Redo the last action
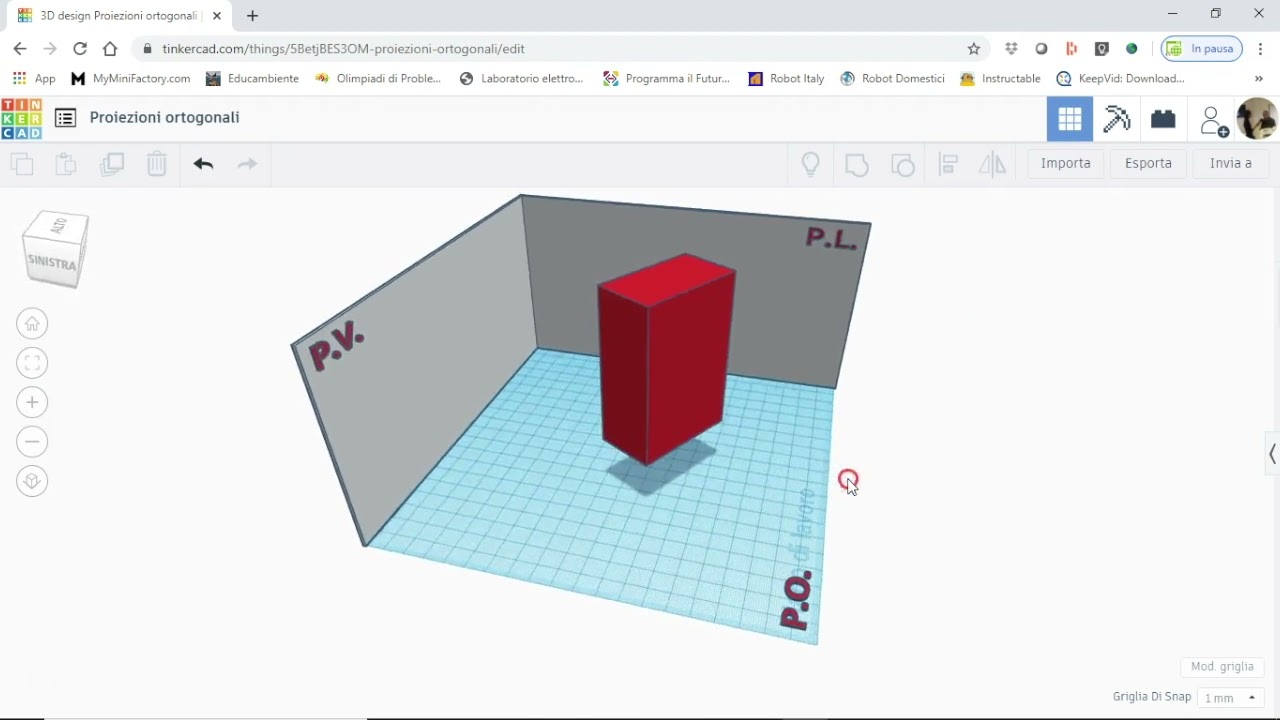Viewport: 1280px width, 720px height. tap(247, 164)
